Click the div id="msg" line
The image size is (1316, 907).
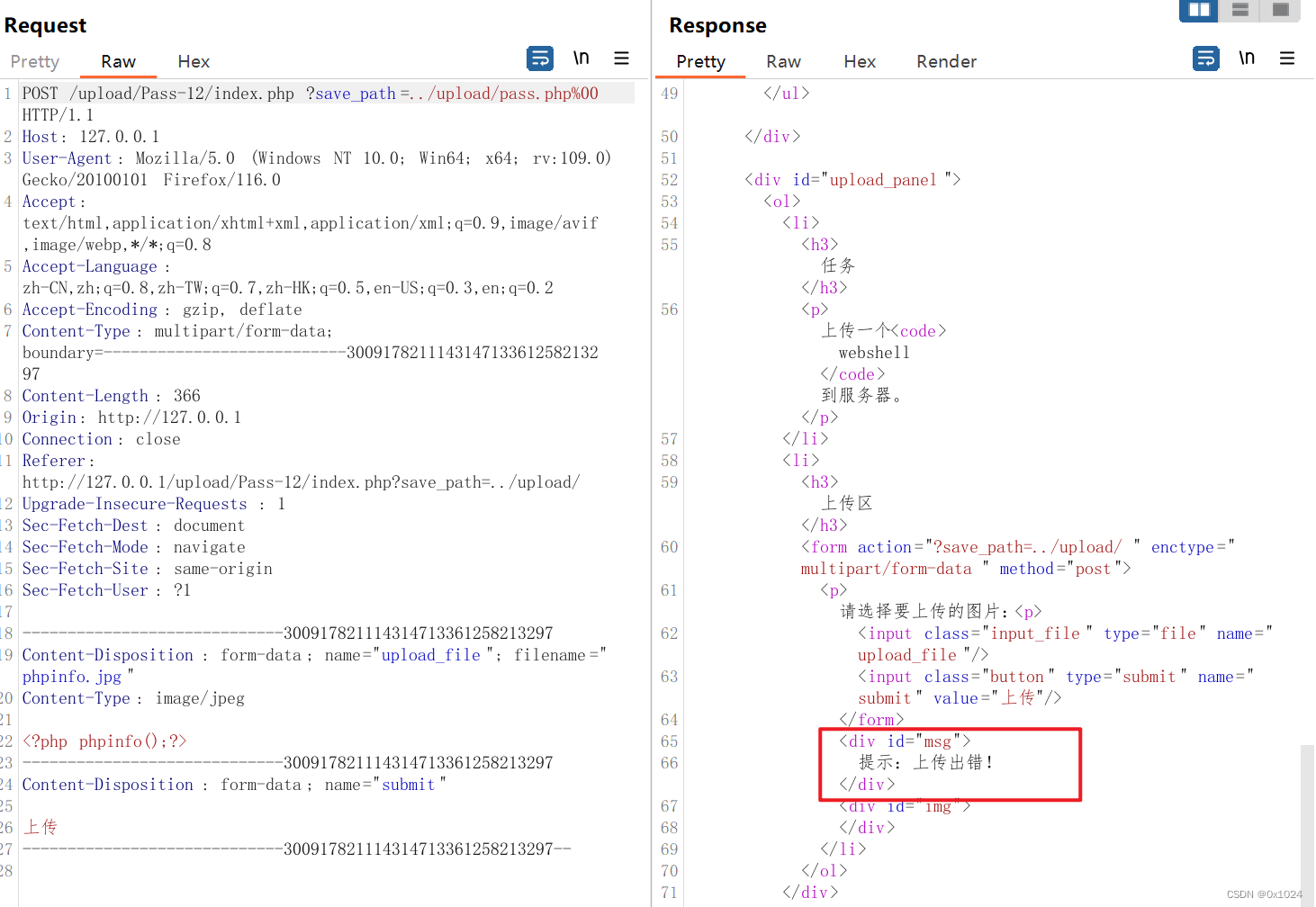[905, 741]
